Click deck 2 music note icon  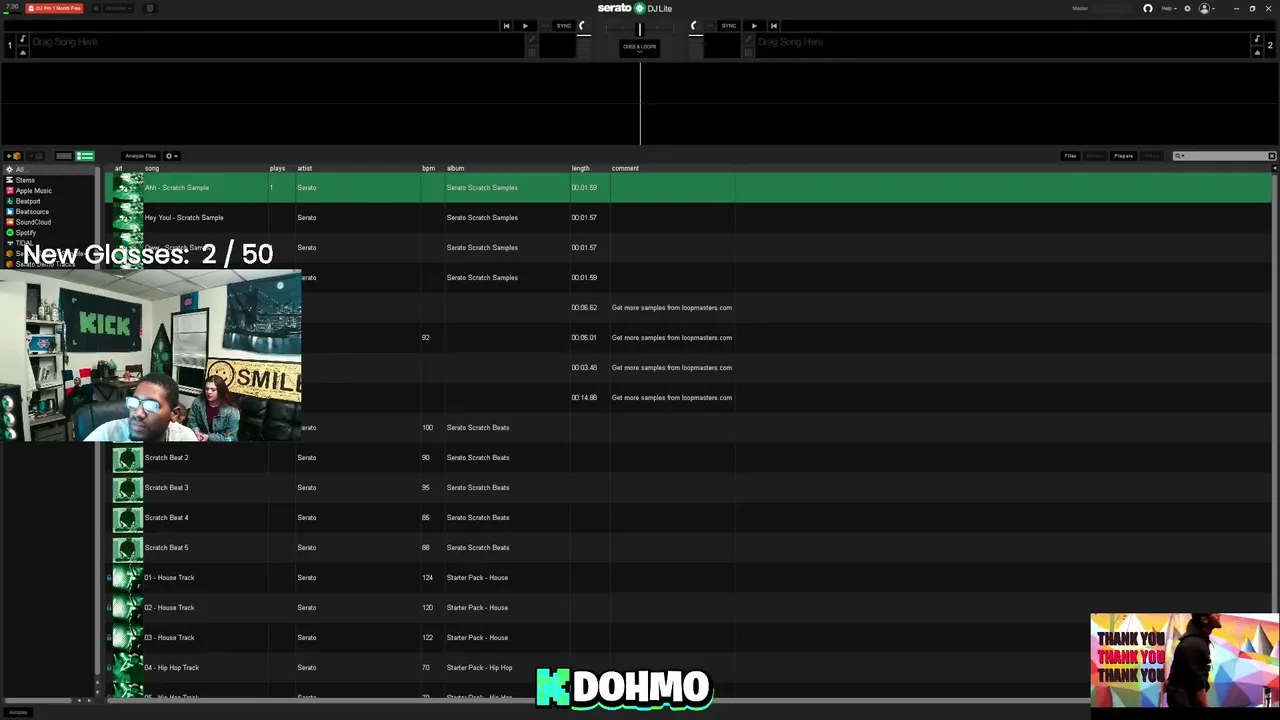(1257, 39)
